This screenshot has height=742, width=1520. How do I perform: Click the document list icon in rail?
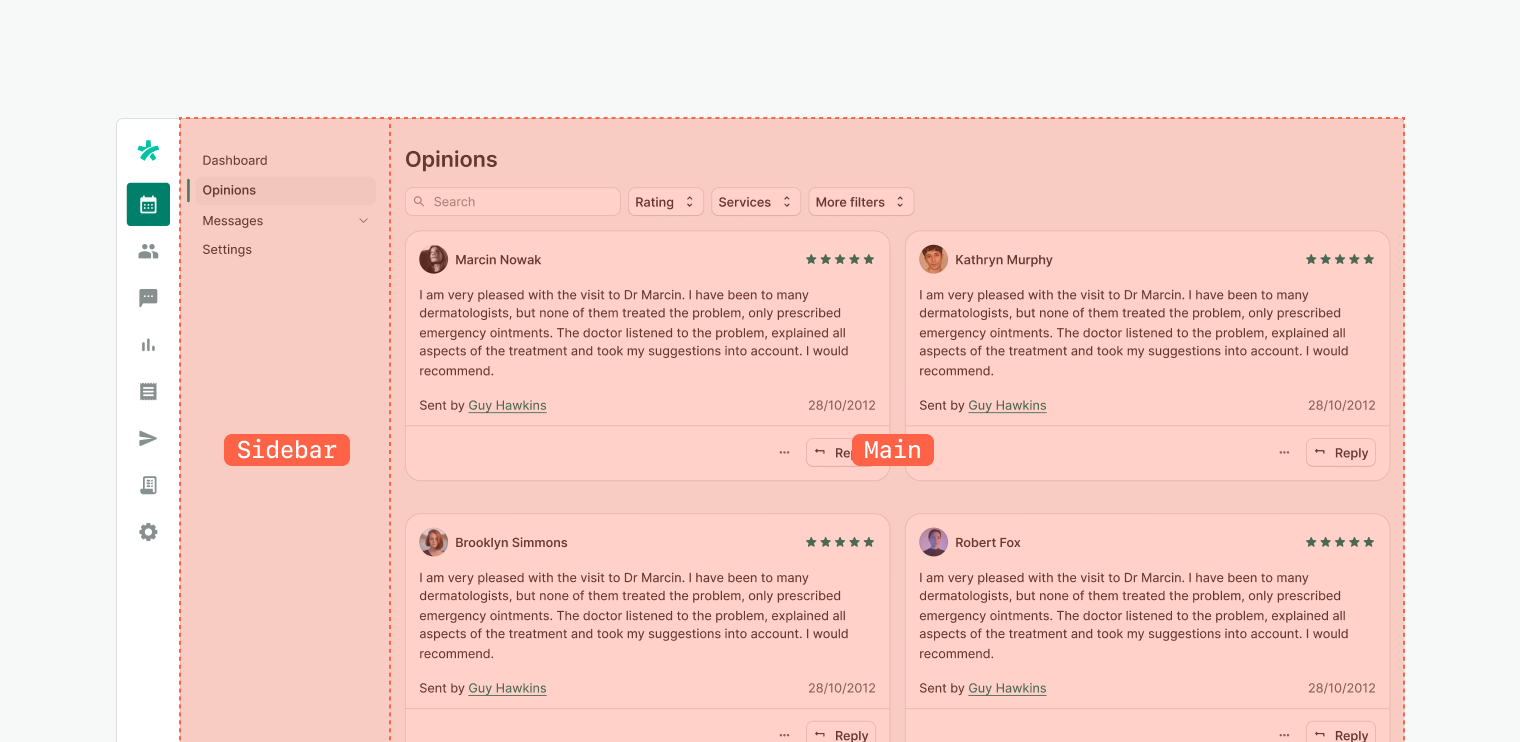click(148, 392)
